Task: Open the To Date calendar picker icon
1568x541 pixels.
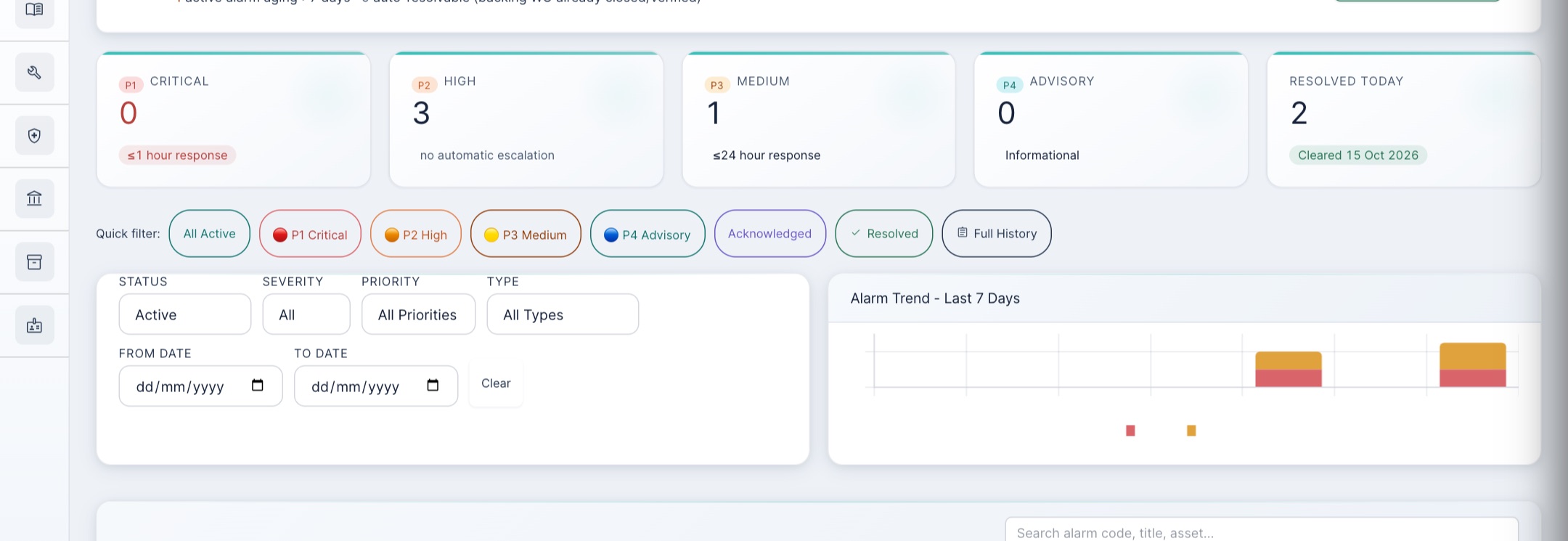Action: tap(433, 386)
